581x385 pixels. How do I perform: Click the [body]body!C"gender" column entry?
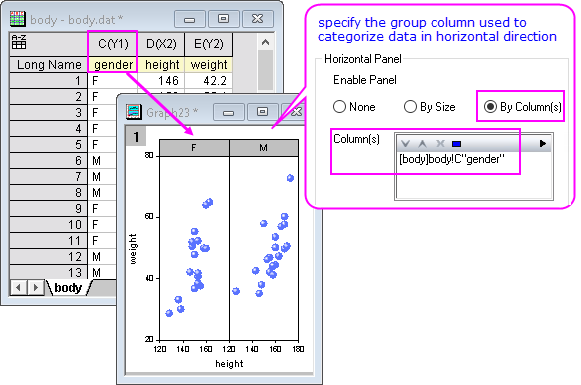(452, 159)
